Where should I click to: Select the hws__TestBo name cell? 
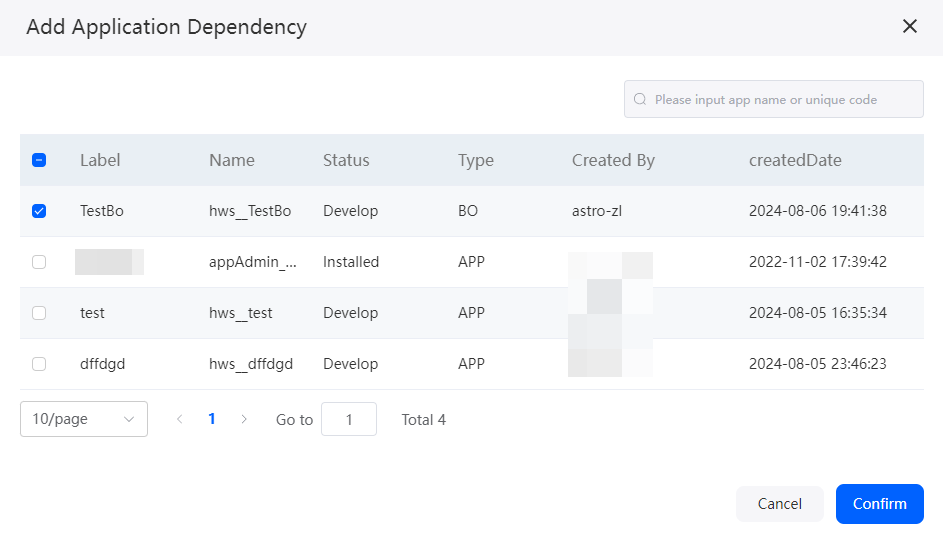pos(250,211)
